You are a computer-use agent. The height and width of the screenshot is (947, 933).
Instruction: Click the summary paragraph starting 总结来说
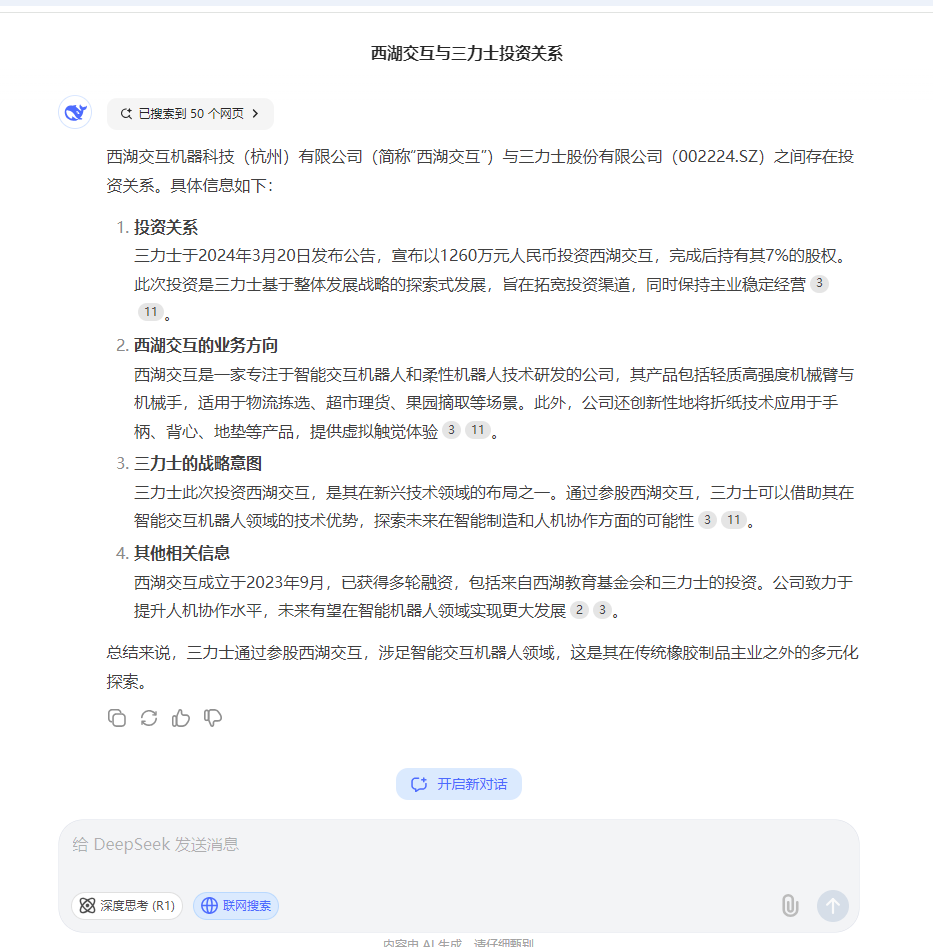click(x=482, y=667)
